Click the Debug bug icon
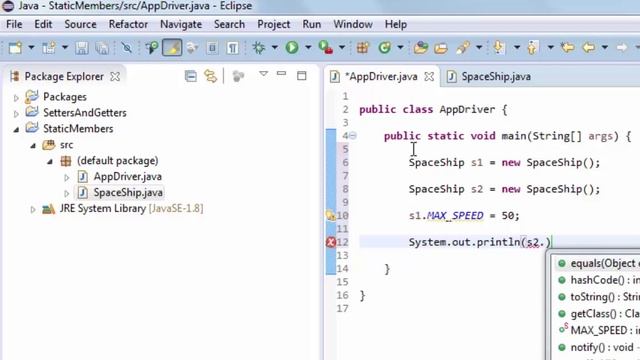 258,48
